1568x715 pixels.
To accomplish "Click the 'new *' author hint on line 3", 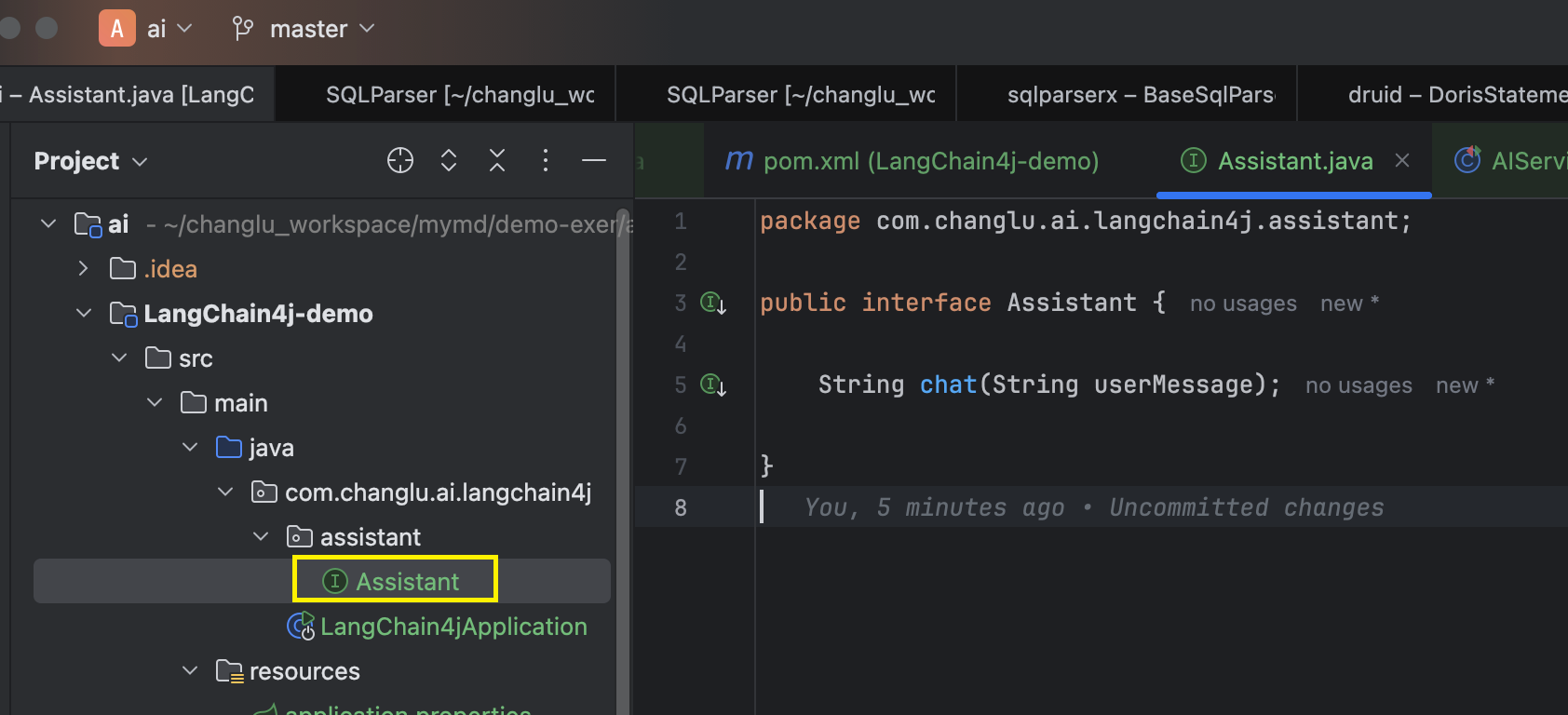I will tap(1349, 304).
